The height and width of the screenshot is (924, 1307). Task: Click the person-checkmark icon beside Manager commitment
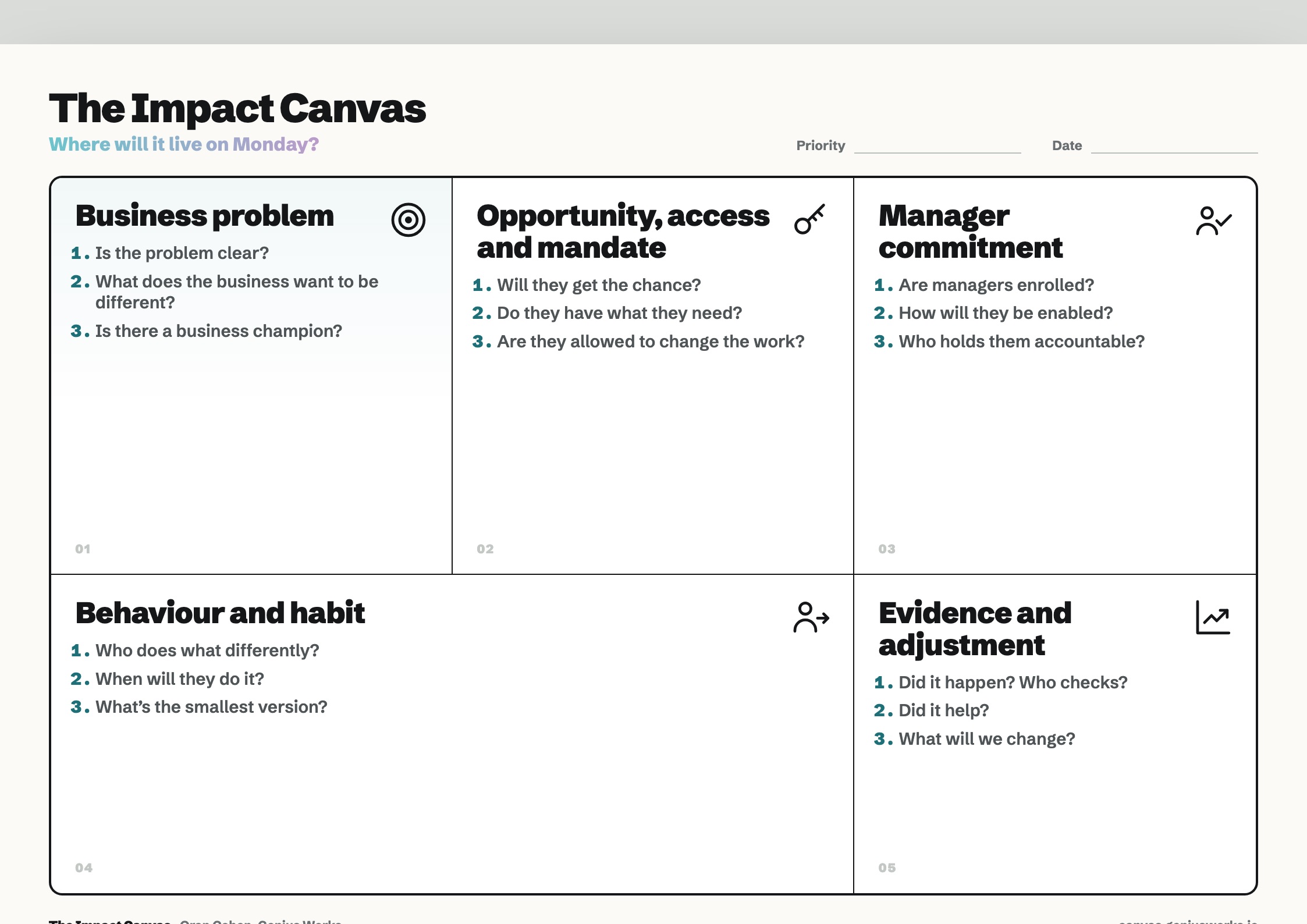(1213, 221)
